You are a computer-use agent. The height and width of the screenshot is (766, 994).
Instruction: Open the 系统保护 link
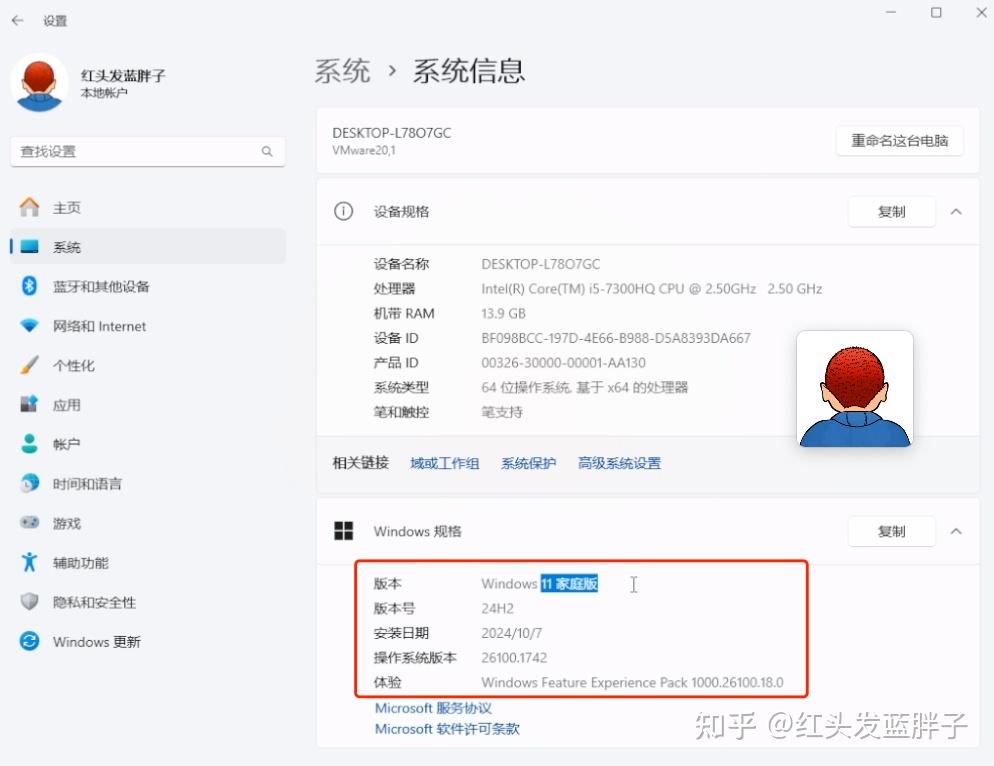[x=528, y=464]
